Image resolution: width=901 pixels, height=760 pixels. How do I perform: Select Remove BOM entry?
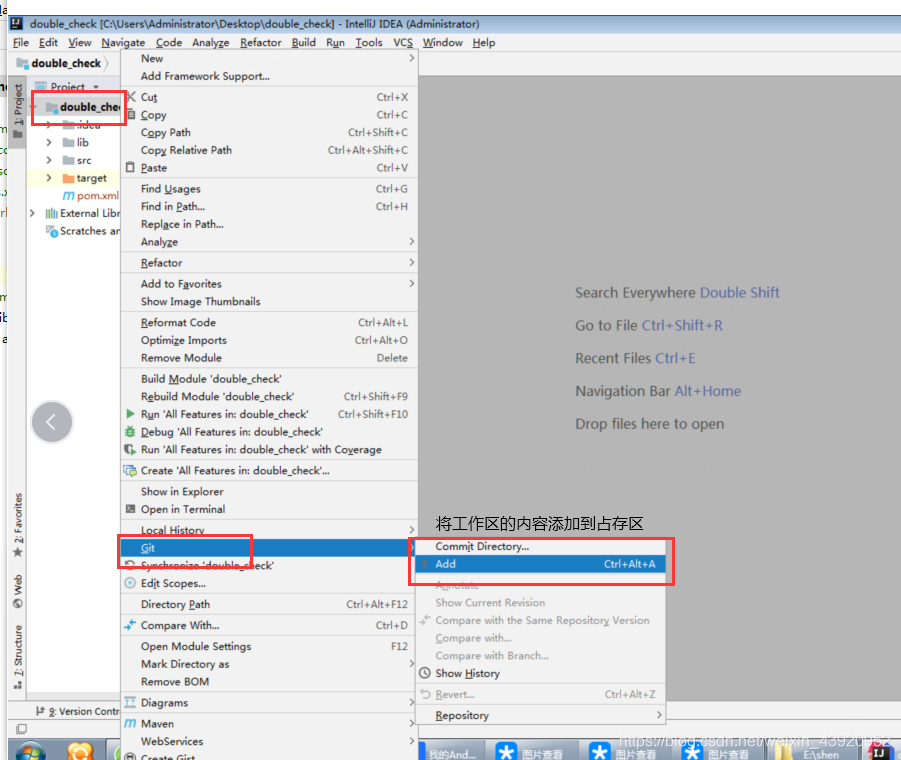point(269,681)
